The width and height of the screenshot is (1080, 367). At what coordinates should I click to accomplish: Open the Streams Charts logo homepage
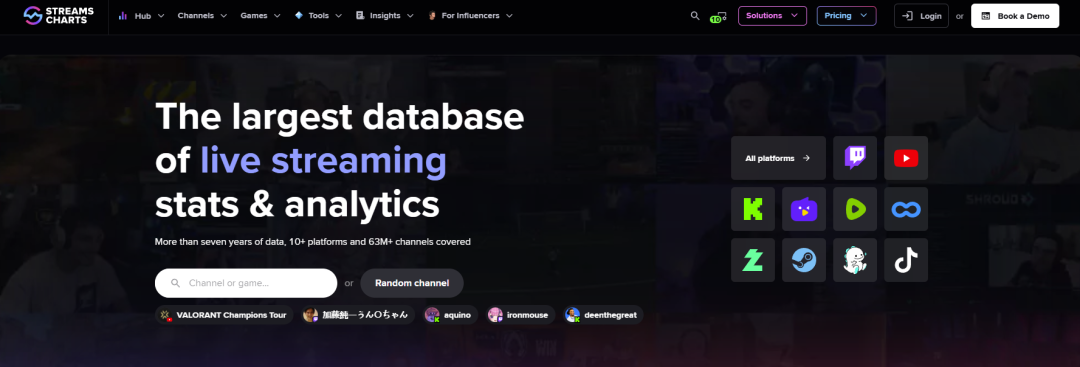tap(58, 15)
